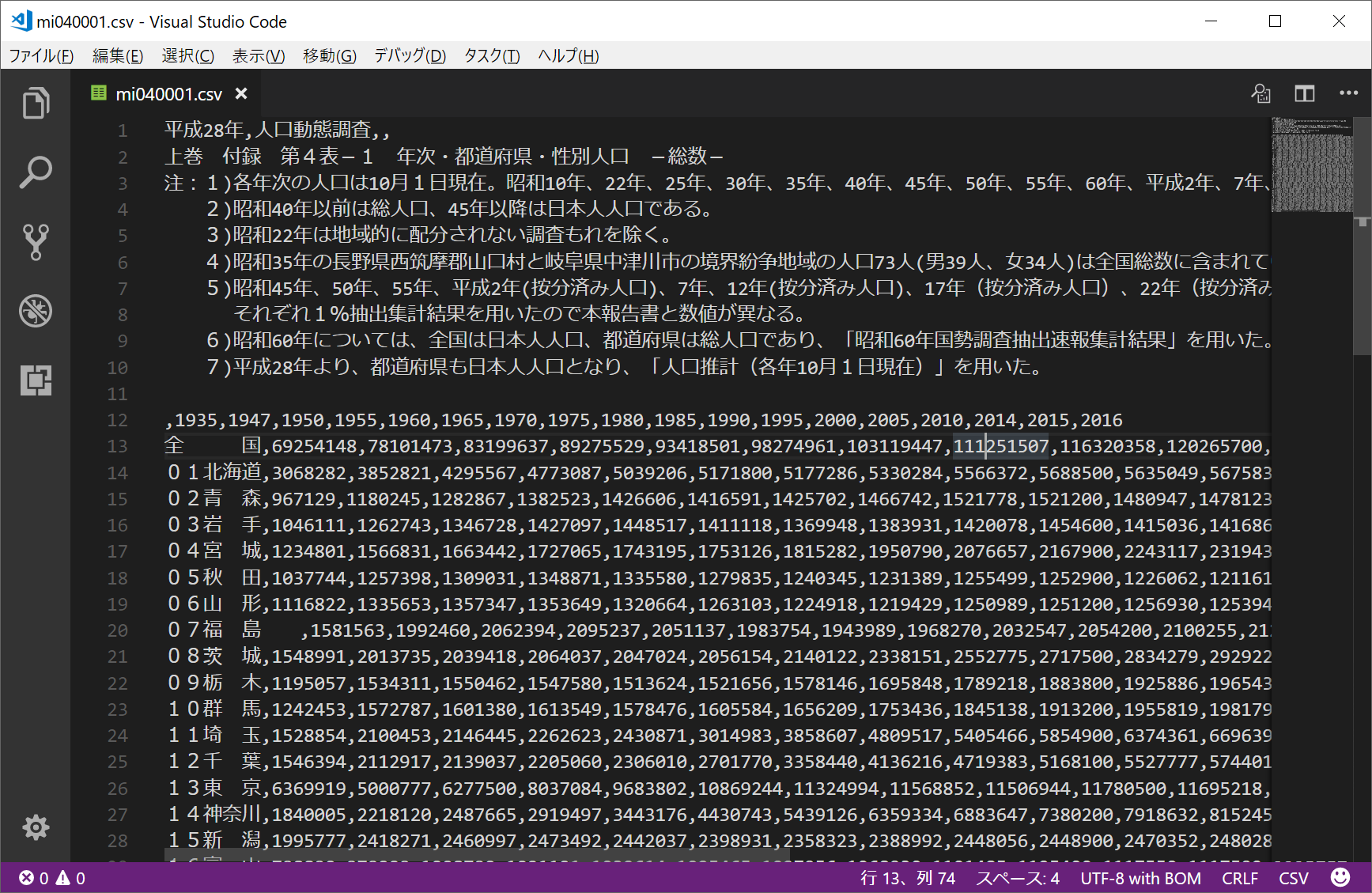Click the feedback smiley in status bar
The image size is (1372, 893).
[x=1340, y=877]
